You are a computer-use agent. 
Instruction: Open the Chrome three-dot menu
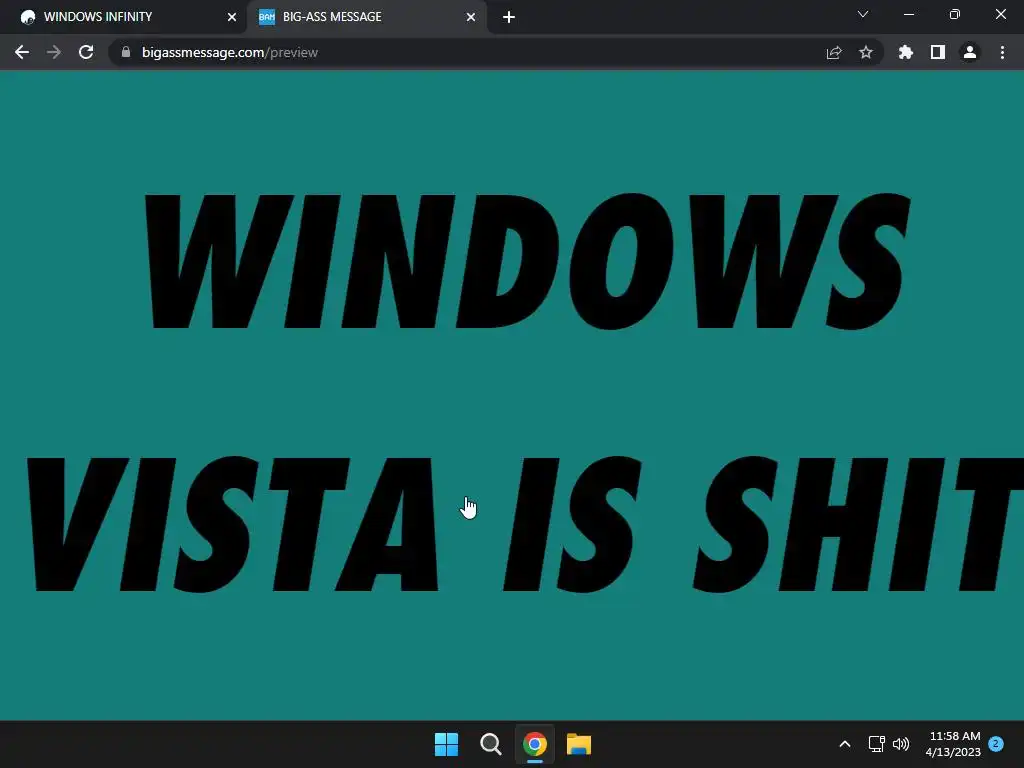[x=1002, y=52]
